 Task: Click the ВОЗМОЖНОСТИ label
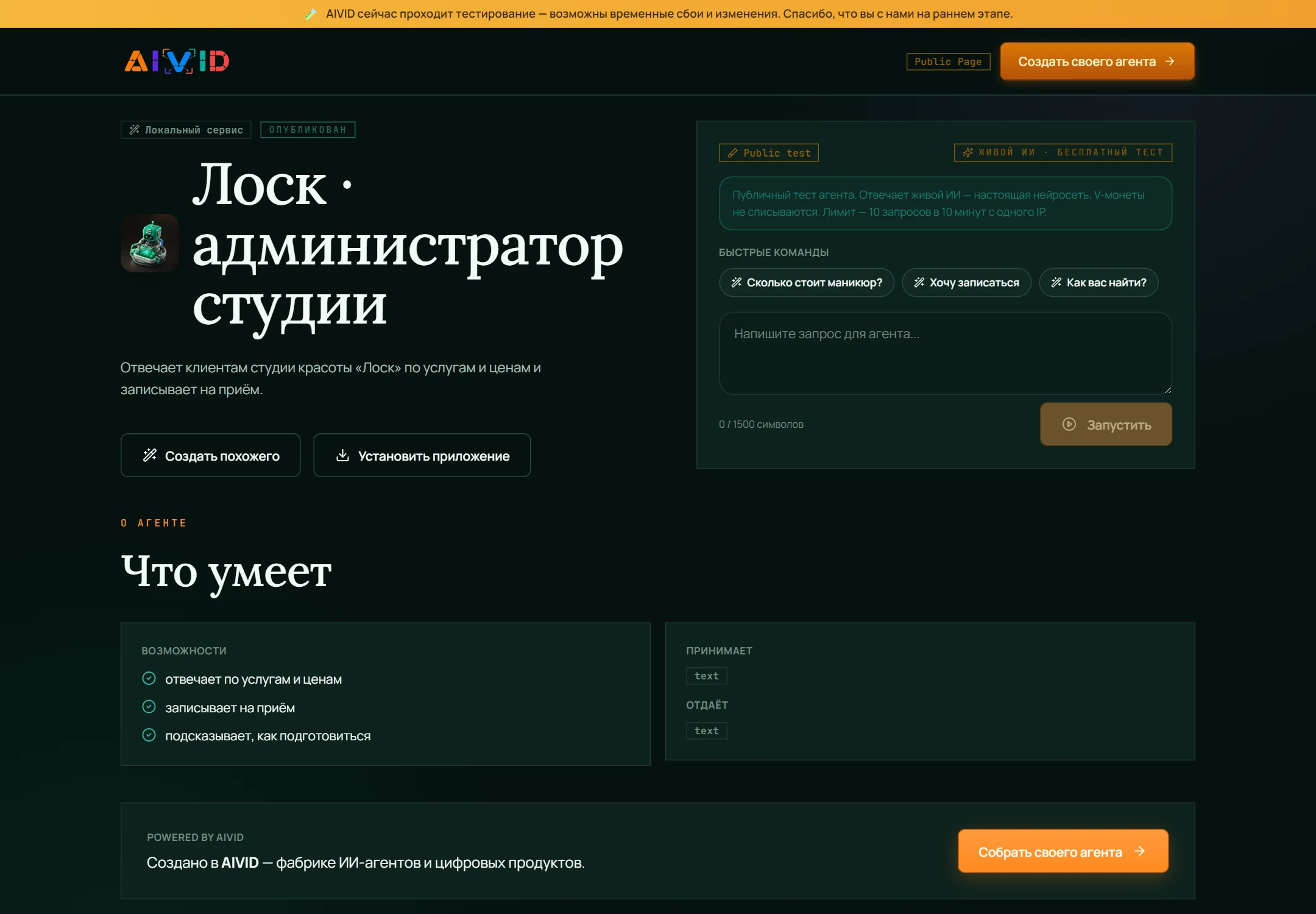[x=184, y=651]
